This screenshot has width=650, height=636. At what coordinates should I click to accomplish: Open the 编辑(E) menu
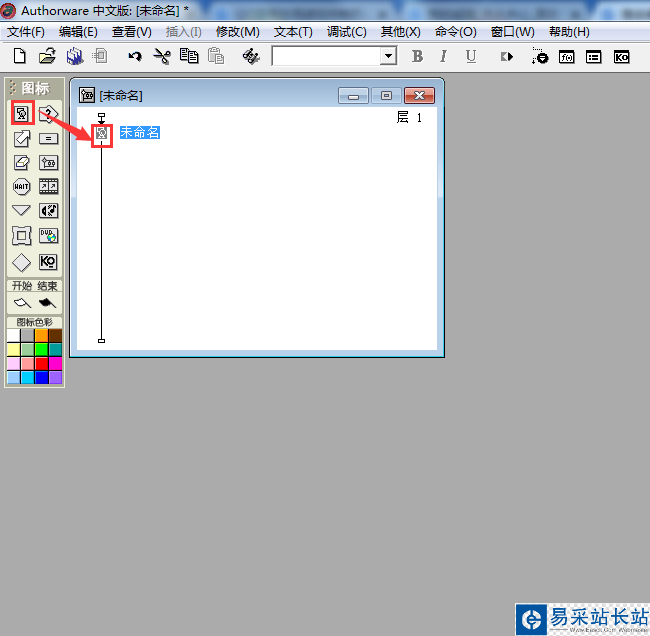(78, 32)
